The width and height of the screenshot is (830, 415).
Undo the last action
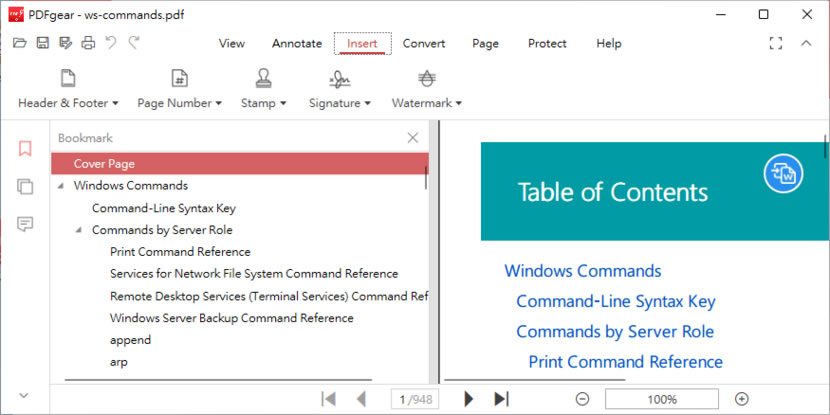coord(111,43)
